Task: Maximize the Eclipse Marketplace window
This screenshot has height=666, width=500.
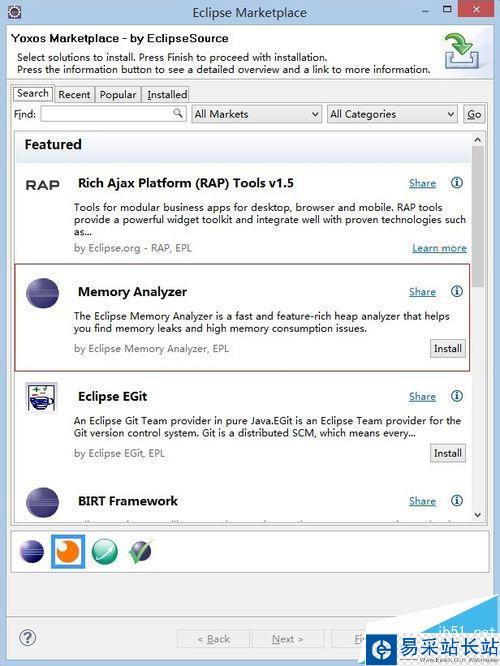Action: coord(447,9)
